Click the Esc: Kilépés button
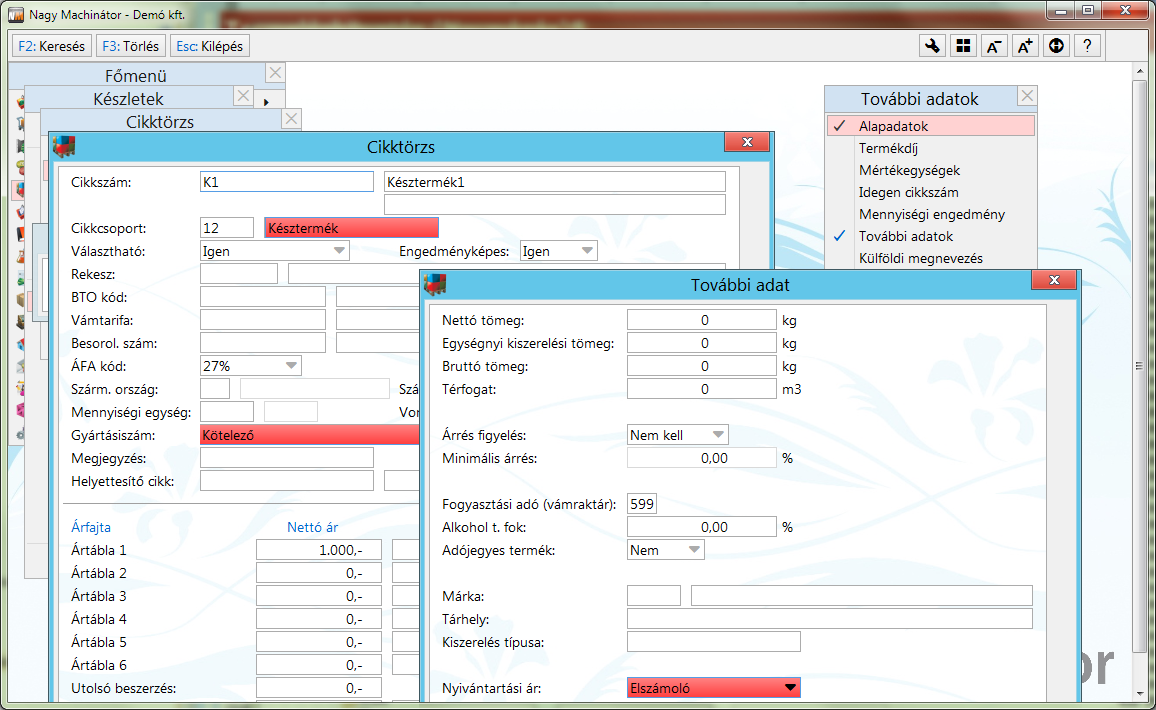The image size is (1156, 710). point(208,46)
